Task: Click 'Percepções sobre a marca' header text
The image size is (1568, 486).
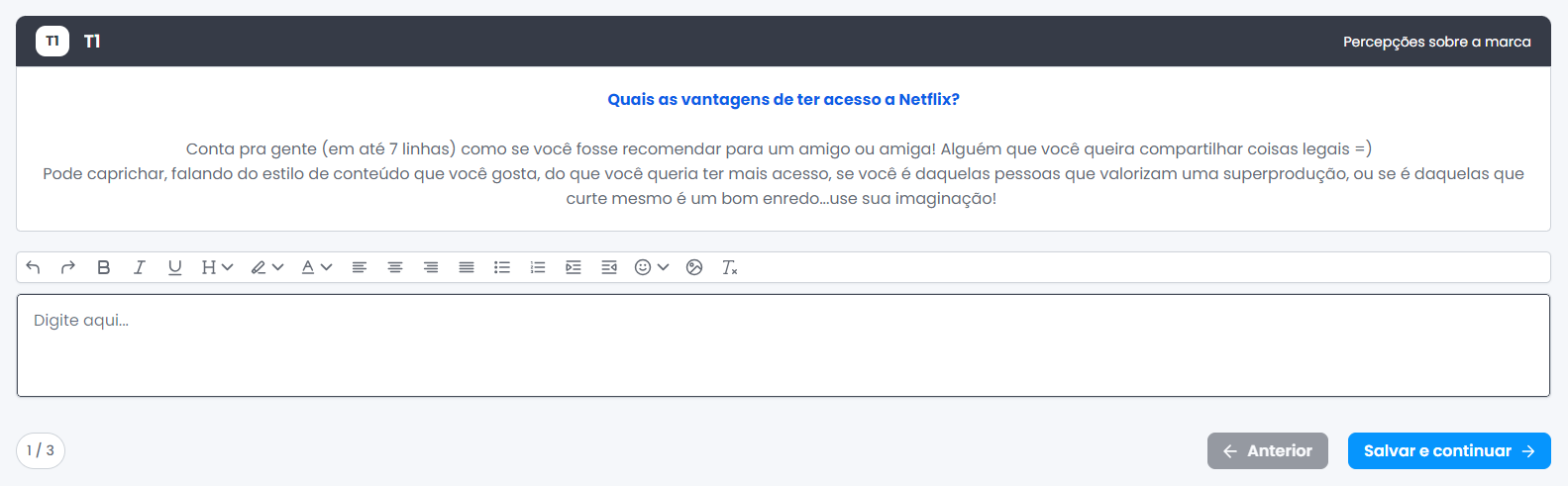Action: point(1436,42)
